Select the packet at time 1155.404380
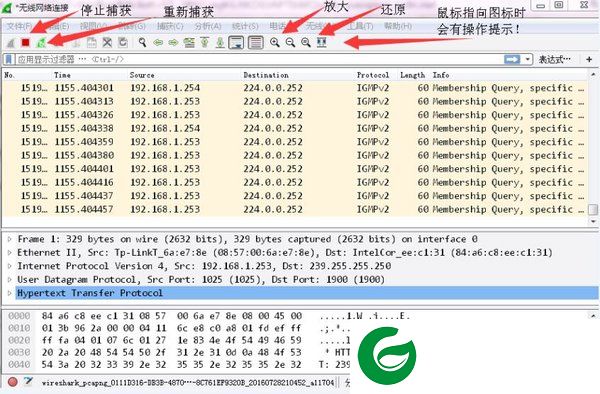The height and width of the screenshot is (394, 600). click(295, 155)
